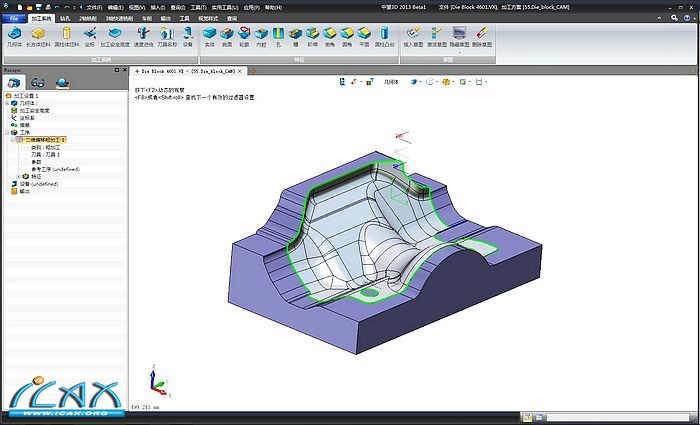Switch to the 钻孔 ribbon tab
Screen dimensions: 700x425
63,18
